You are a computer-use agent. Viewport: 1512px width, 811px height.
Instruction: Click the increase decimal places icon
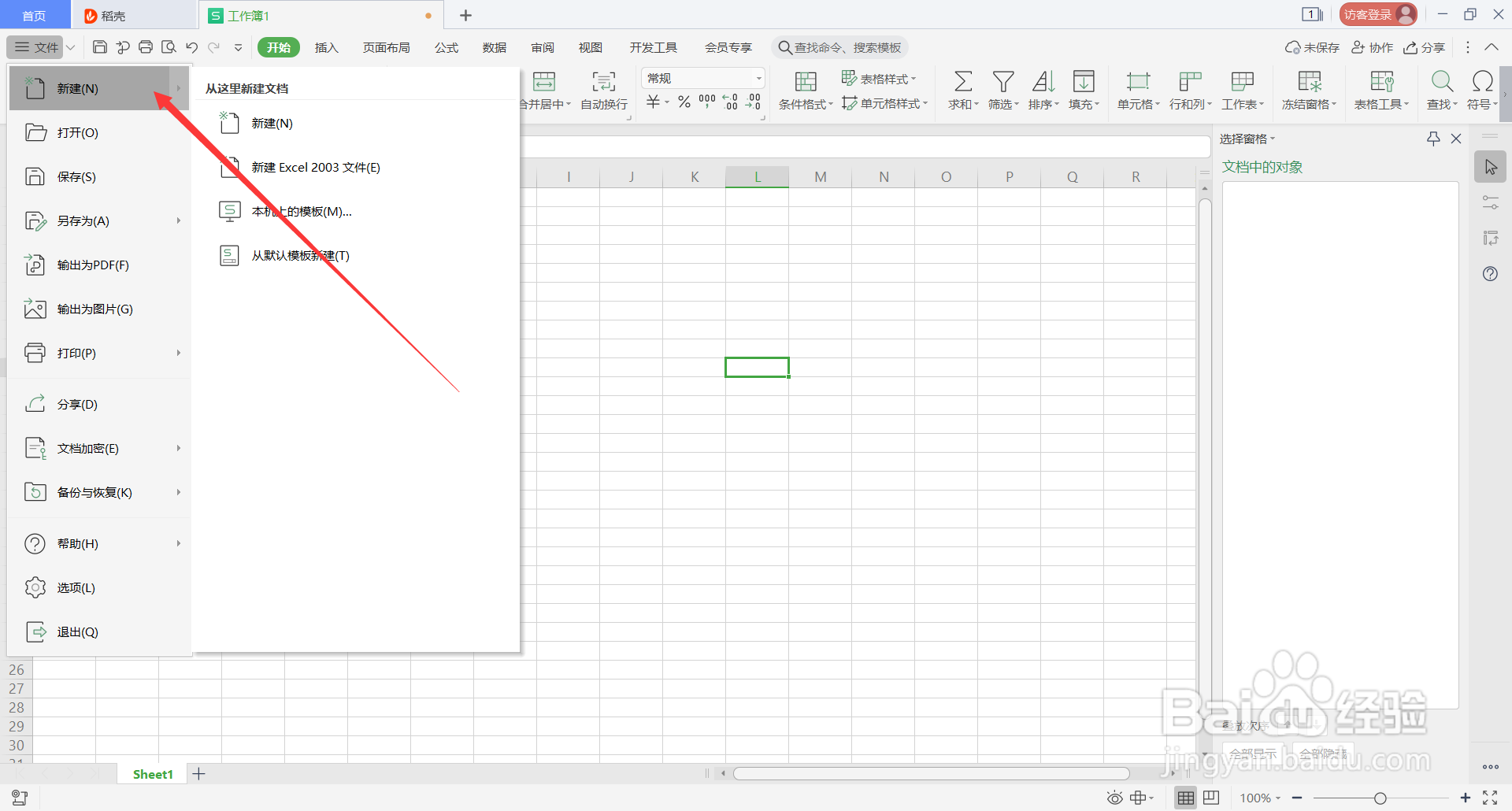(731, 102)
